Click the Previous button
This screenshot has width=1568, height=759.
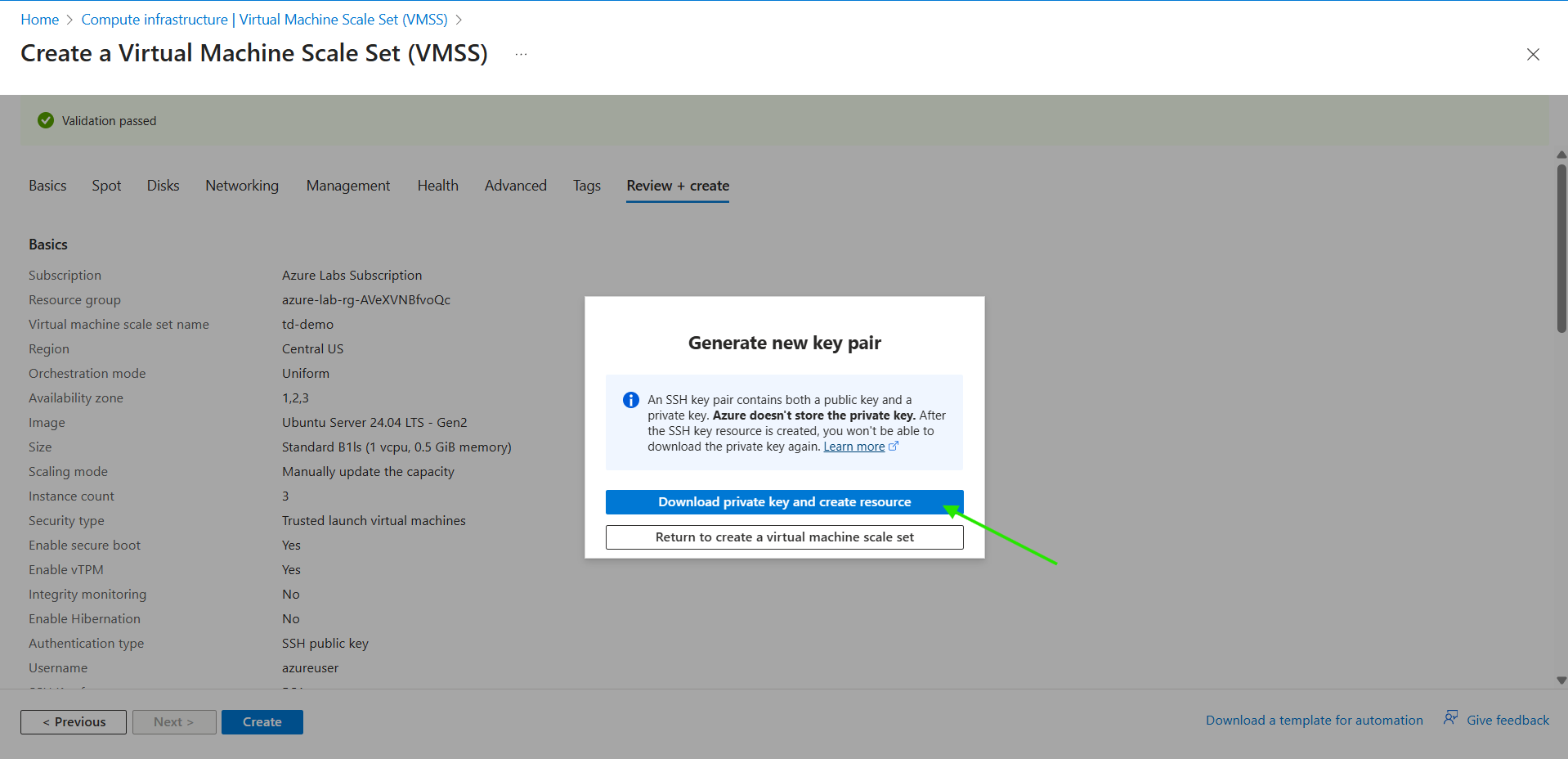tap(74, 722)
